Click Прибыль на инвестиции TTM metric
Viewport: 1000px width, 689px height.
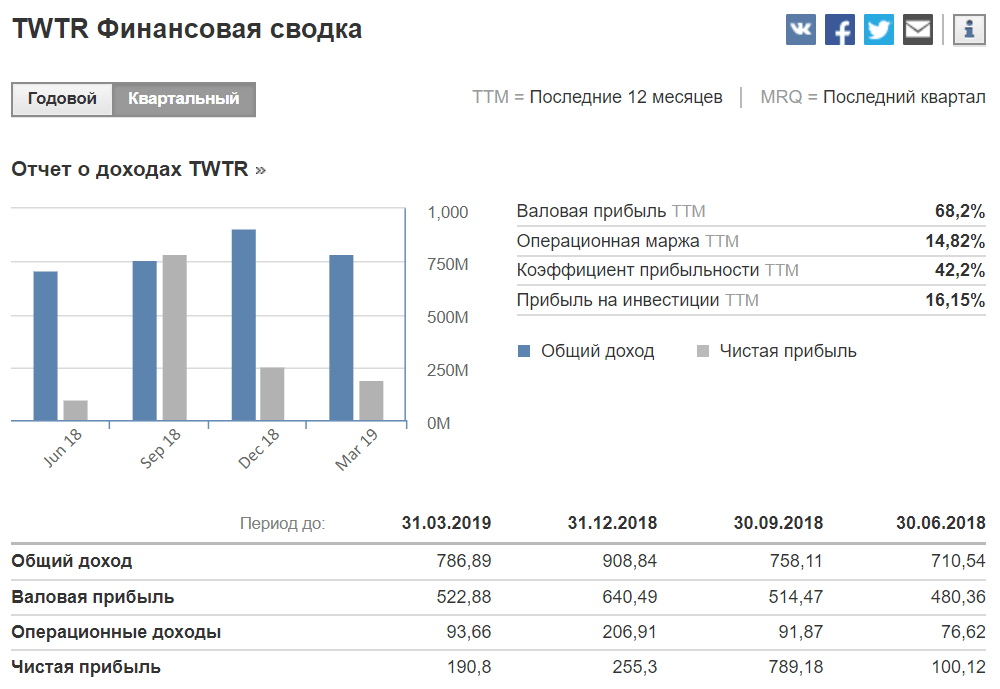[x=637, y=300]
